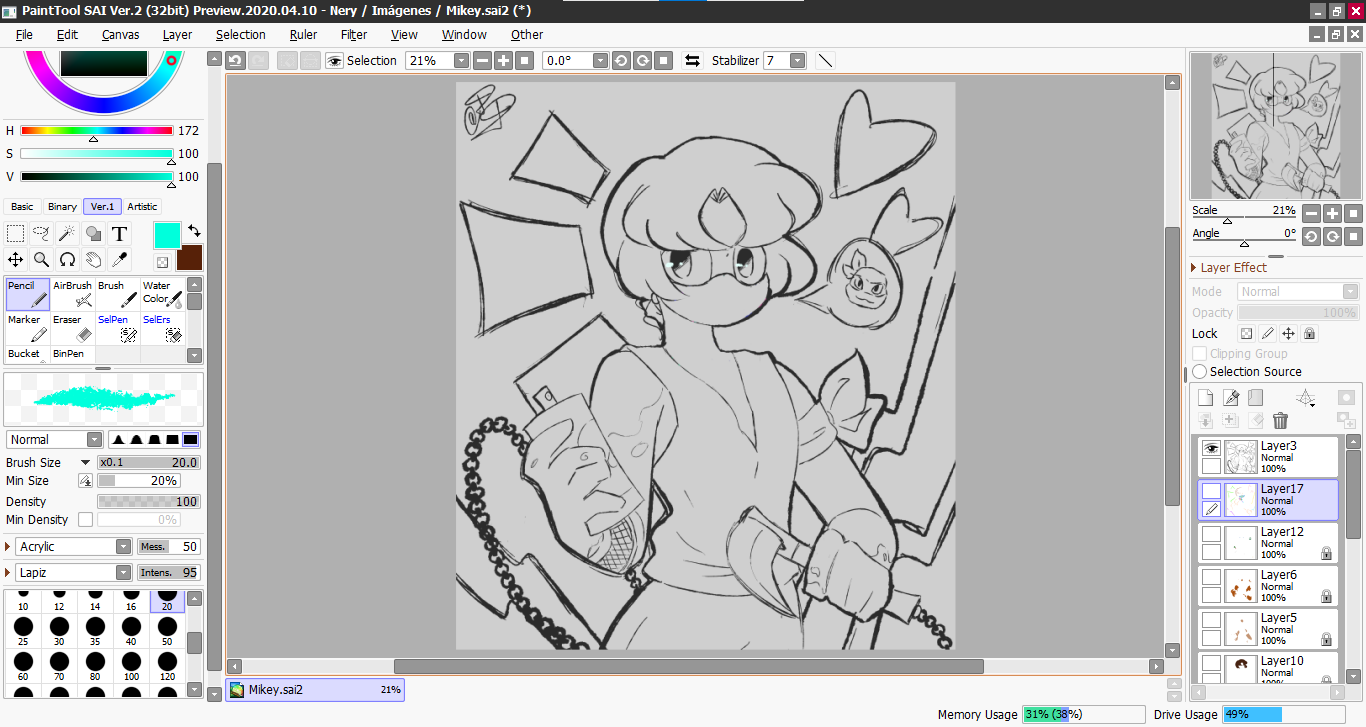
Task: Adjust the Brush Size slider
Action: [x=148, y=463]
